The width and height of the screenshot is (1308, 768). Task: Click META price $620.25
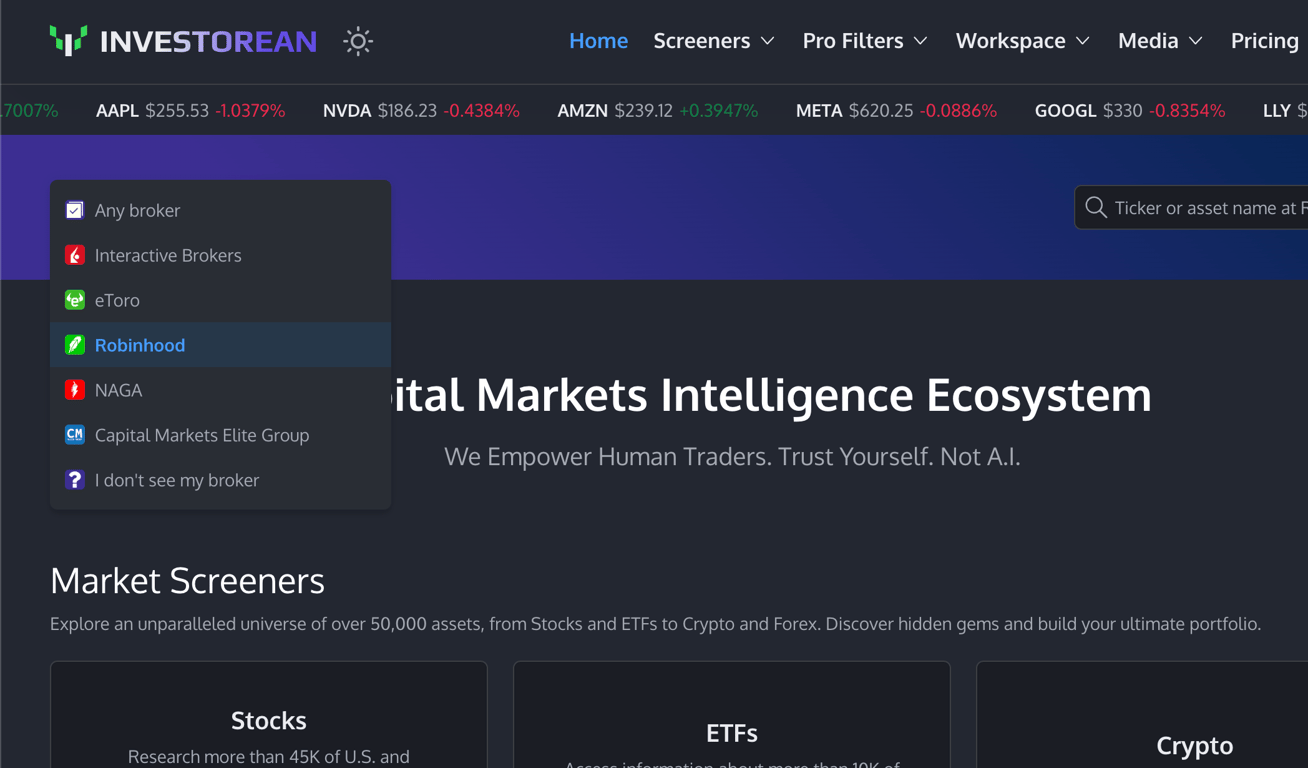point(880,111)
